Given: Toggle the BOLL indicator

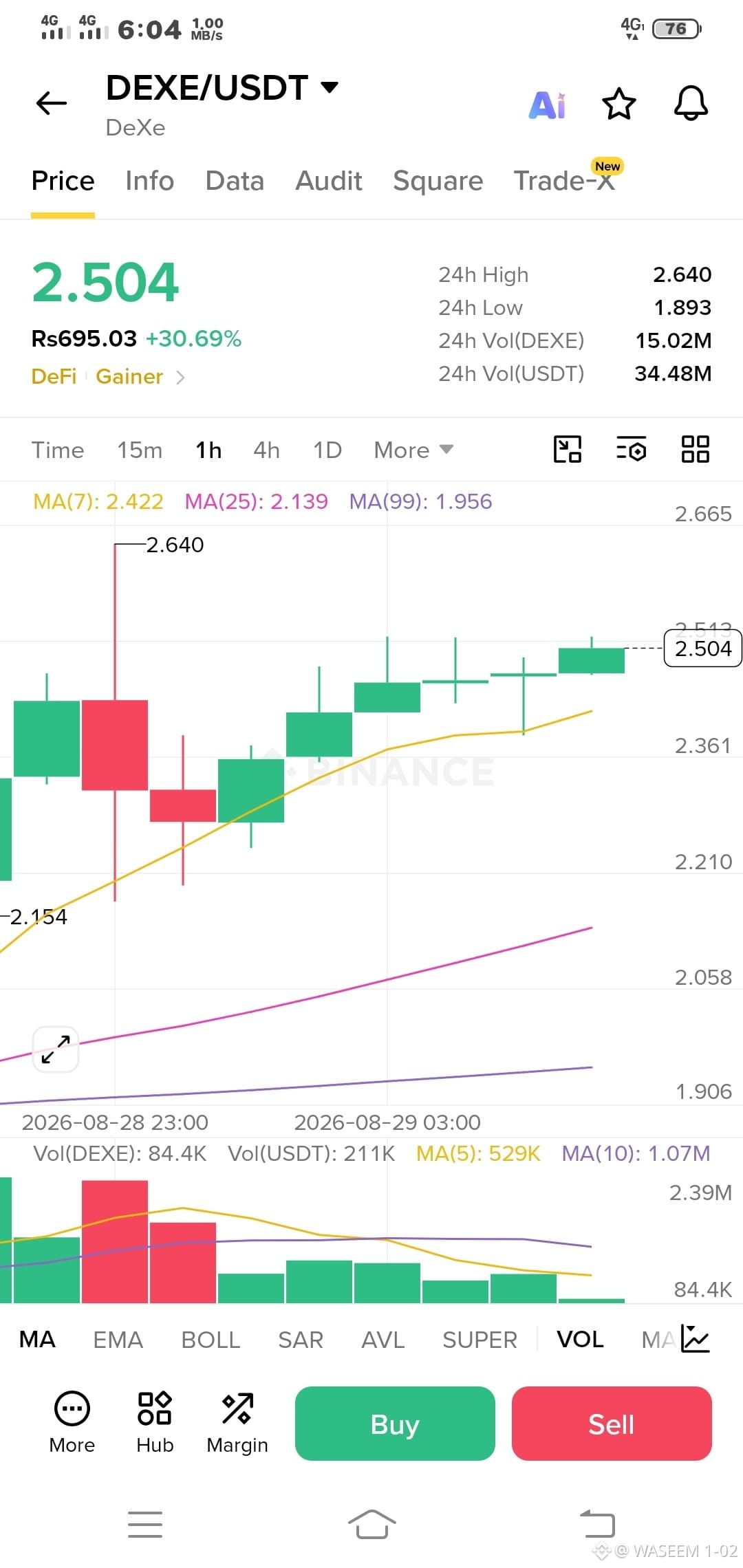Looking at the screenshot, I should [211, 1339].
